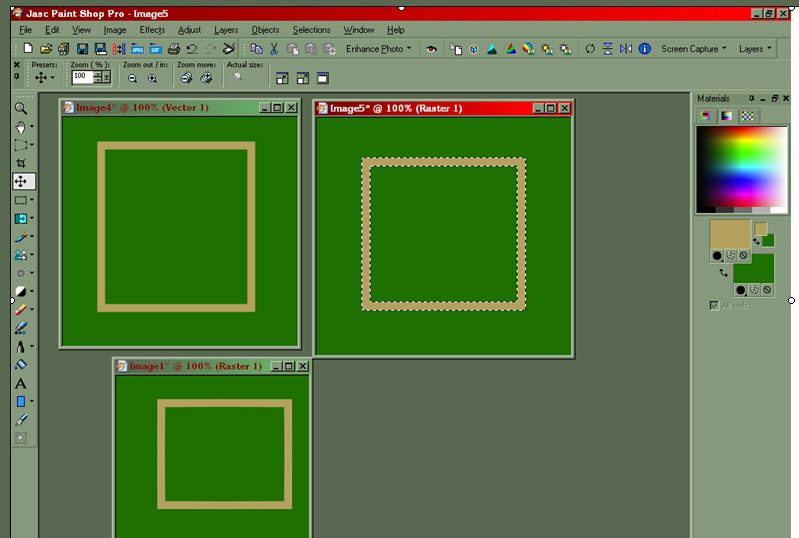Click the Save icon in toolbar
The width and height of the screenshot is (799, 538).
82,48
